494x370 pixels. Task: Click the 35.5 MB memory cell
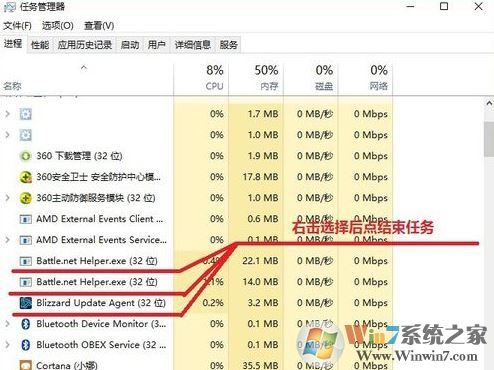coord(256,365)
